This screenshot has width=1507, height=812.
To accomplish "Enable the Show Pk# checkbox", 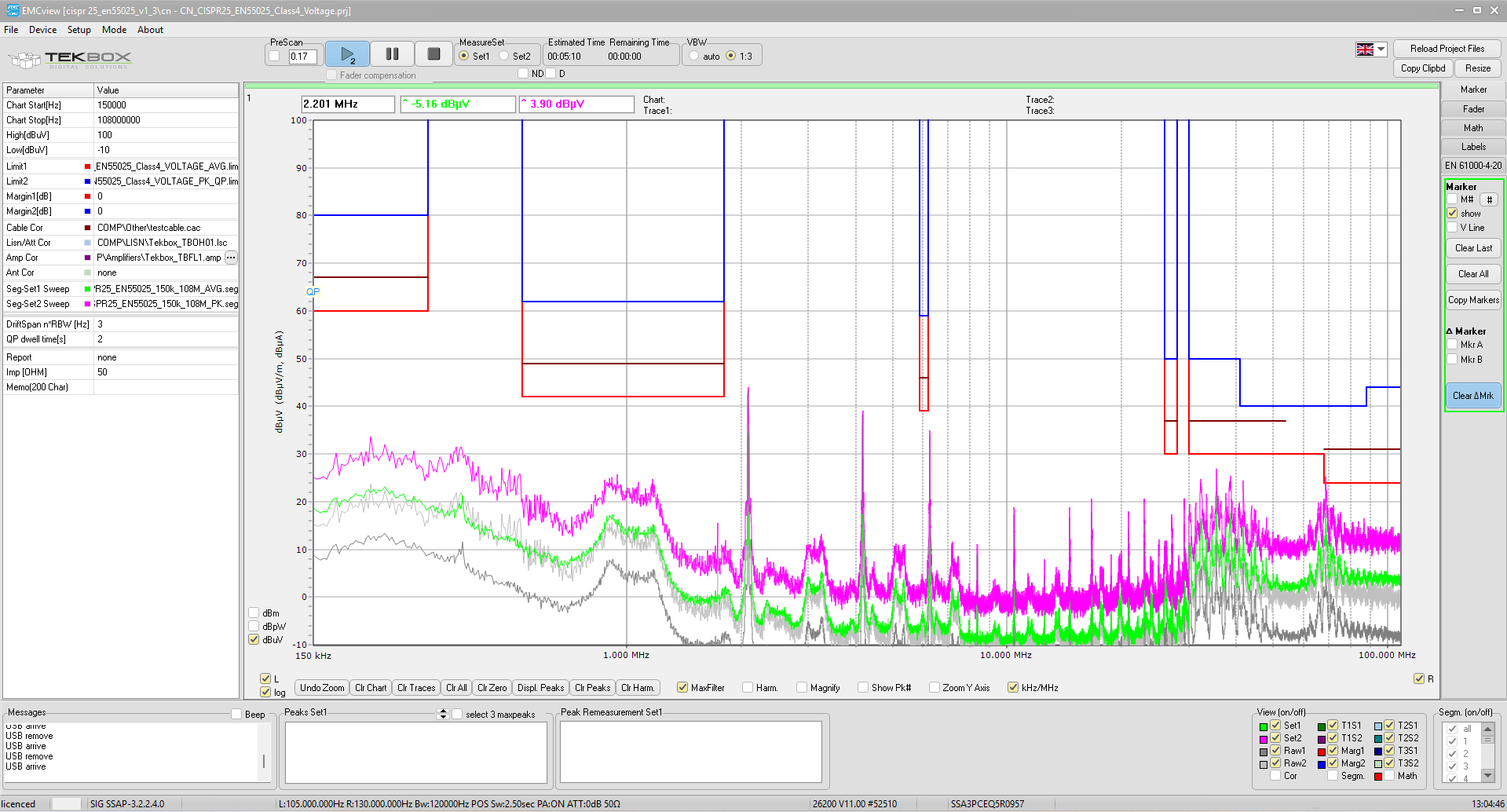I will pyautogui.click(x=863, y=687).
